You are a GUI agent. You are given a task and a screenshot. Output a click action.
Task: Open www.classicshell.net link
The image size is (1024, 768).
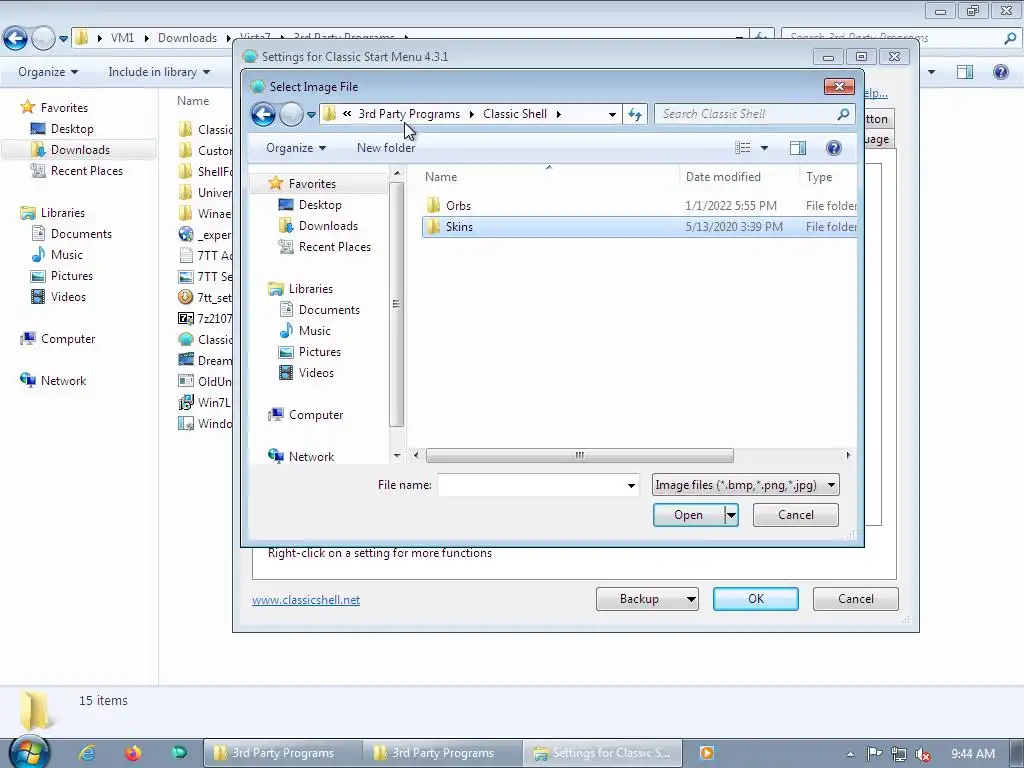pyautogui.click(x=306, y=600)
